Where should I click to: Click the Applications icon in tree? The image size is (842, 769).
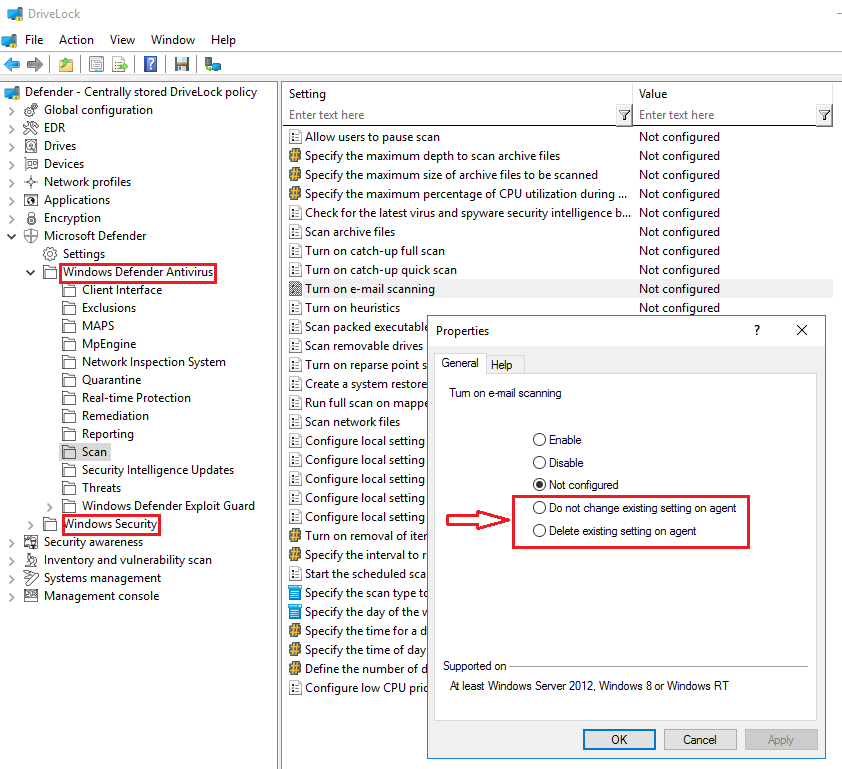(x=31, y=200)
